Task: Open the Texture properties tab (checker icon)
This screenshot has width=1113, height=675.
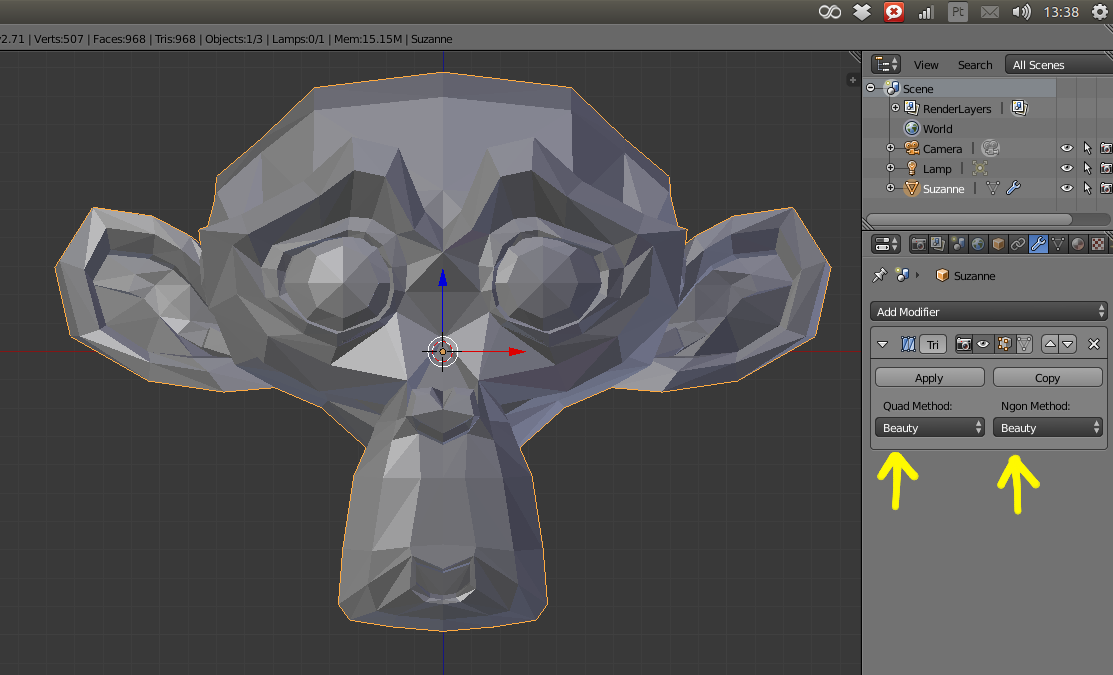Action: tap(1097, 244)
